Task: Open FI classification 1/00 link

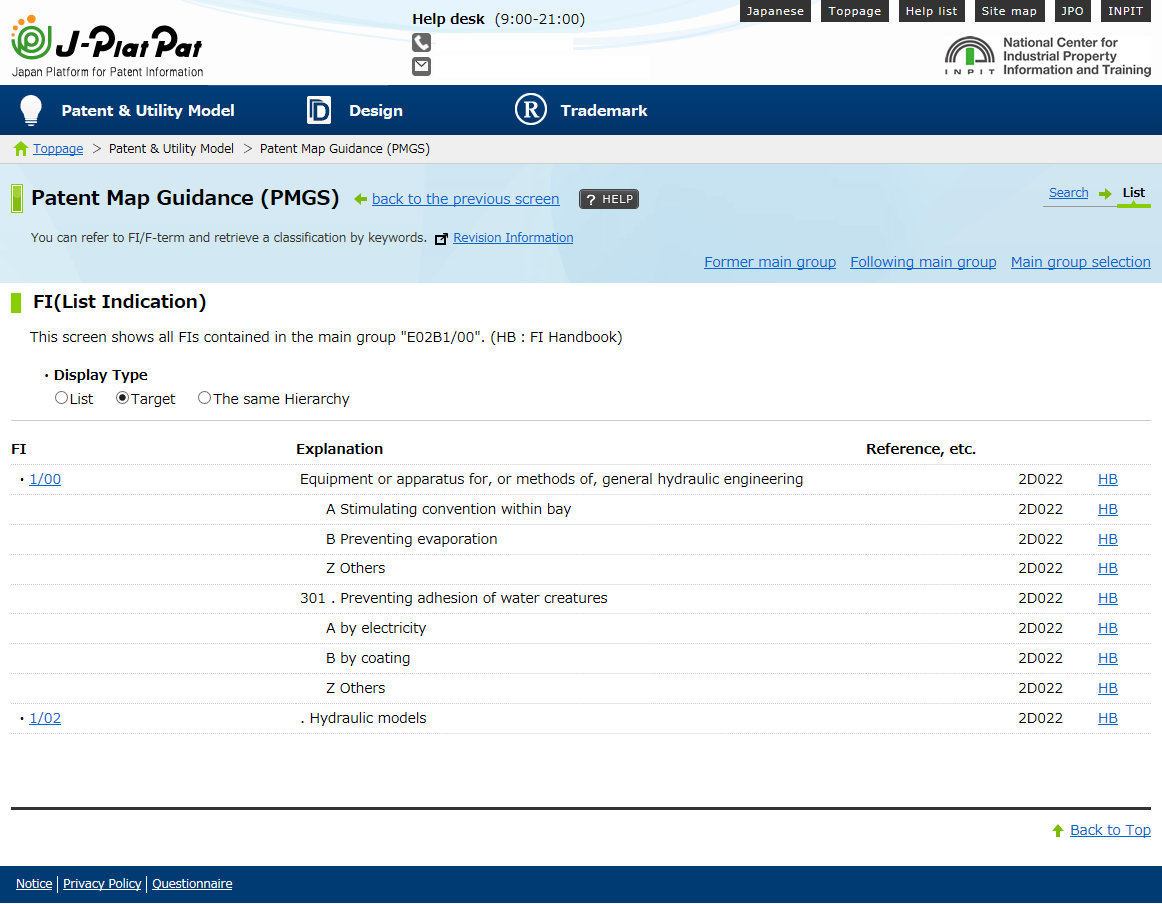Action: 45,479
